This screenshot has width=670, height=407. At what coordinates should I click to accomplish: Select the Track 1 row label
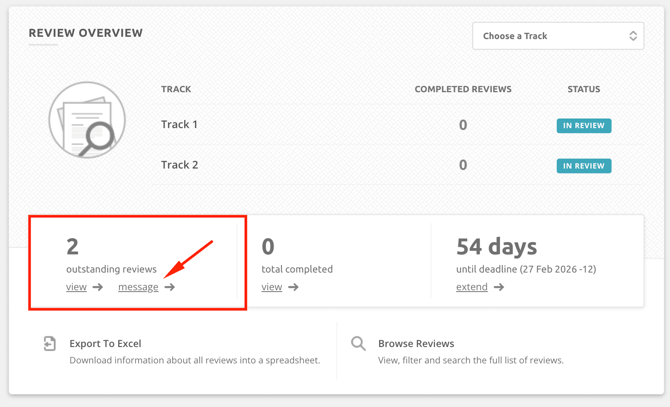click(x=179, y=125)
